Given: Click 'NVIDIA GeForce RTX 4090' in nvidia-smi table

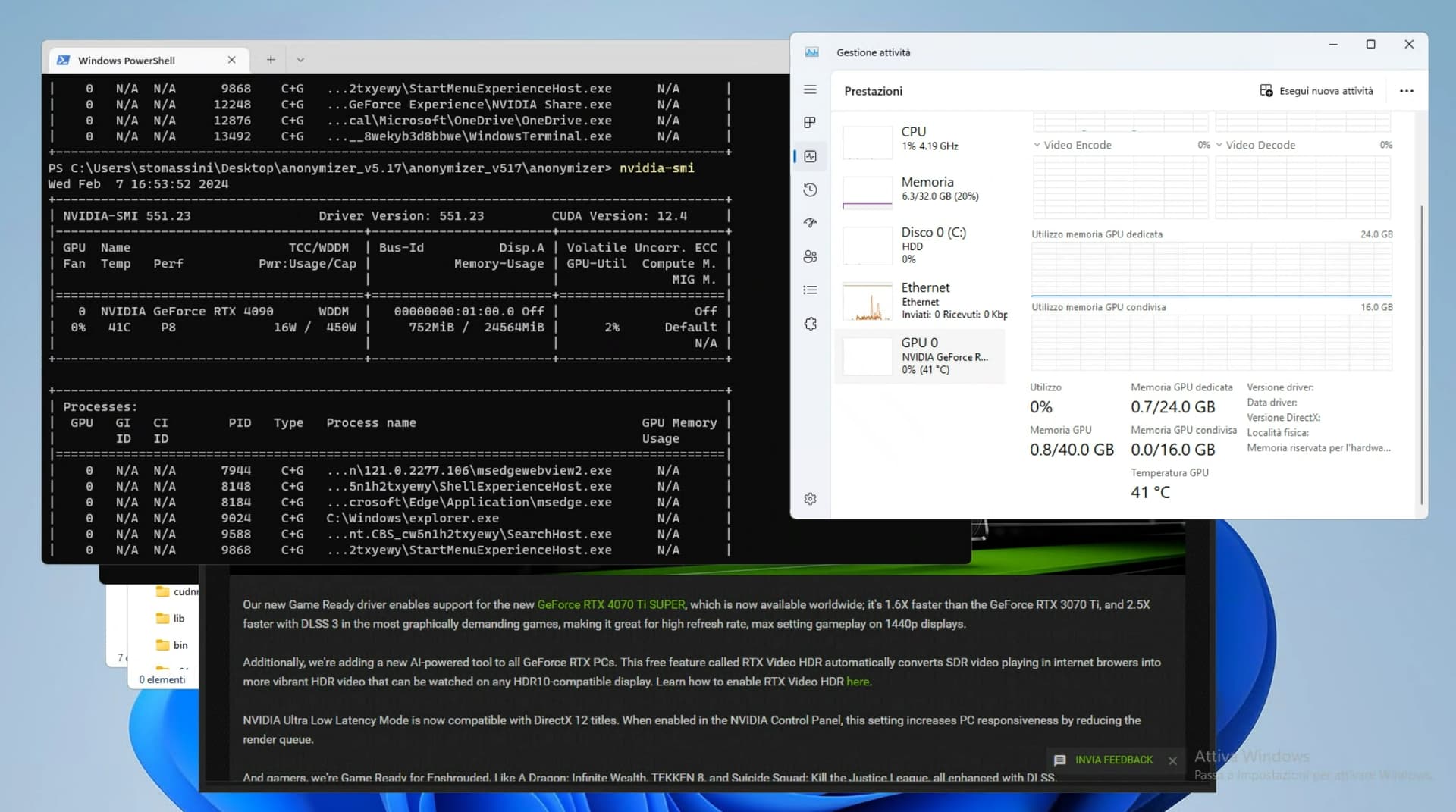Looking at the screenshot, I should tap(187, 312).
